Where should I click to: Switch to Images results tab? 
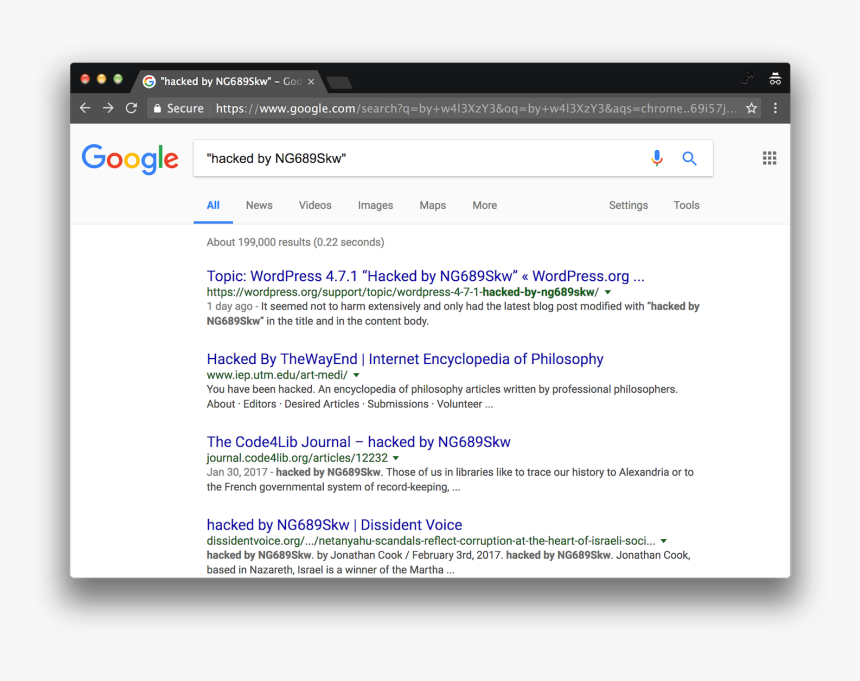375,206
